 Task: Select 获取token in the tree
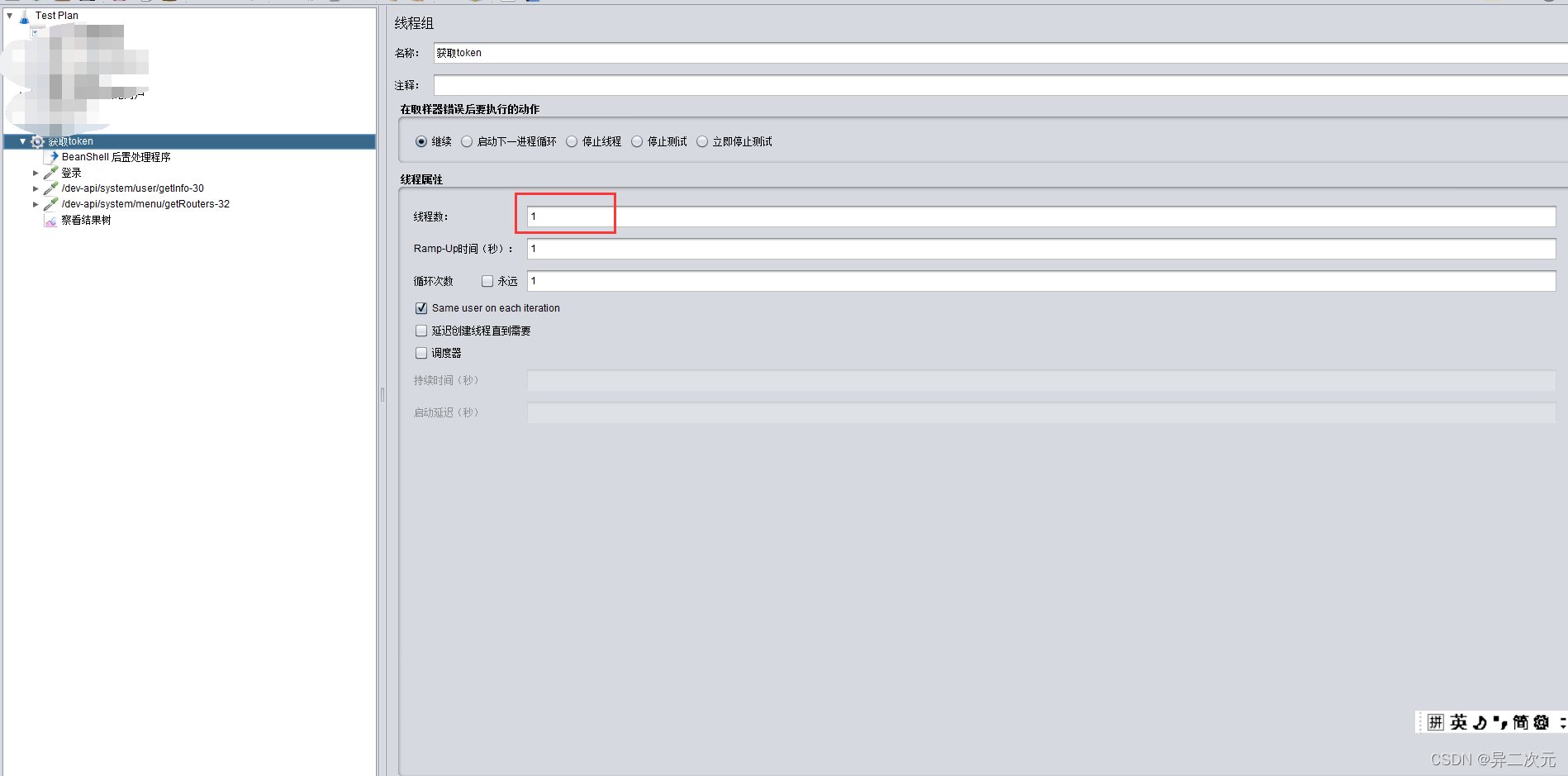[x=70, y=141]
